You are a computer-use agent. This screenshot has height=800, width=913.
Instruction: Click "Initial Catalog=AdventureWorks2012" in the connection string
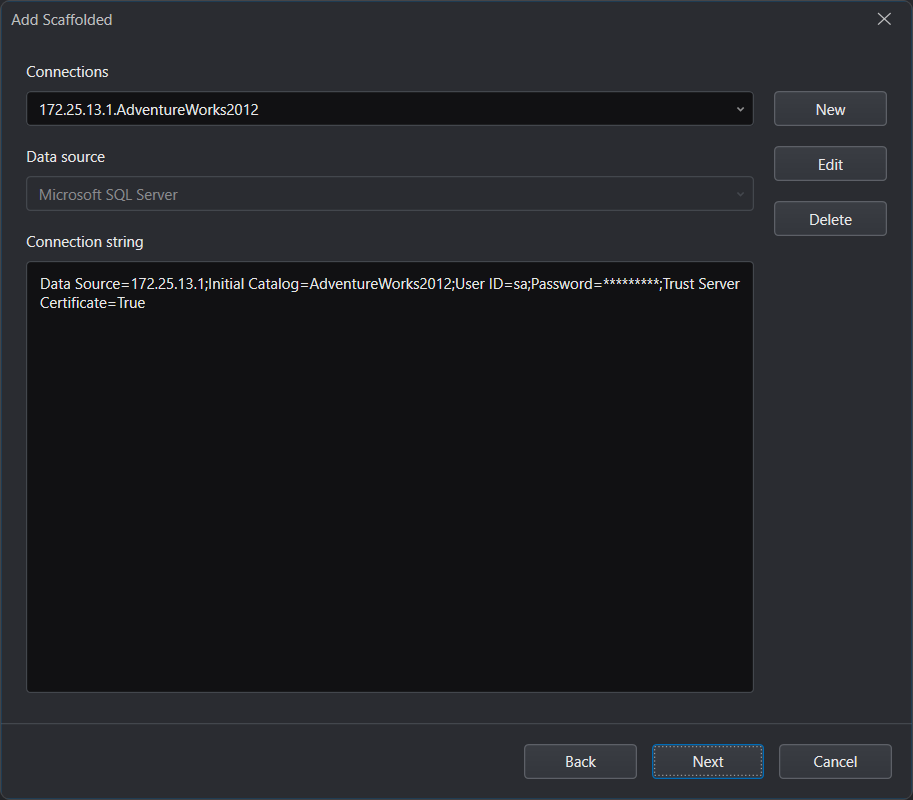tap(329, 284)
